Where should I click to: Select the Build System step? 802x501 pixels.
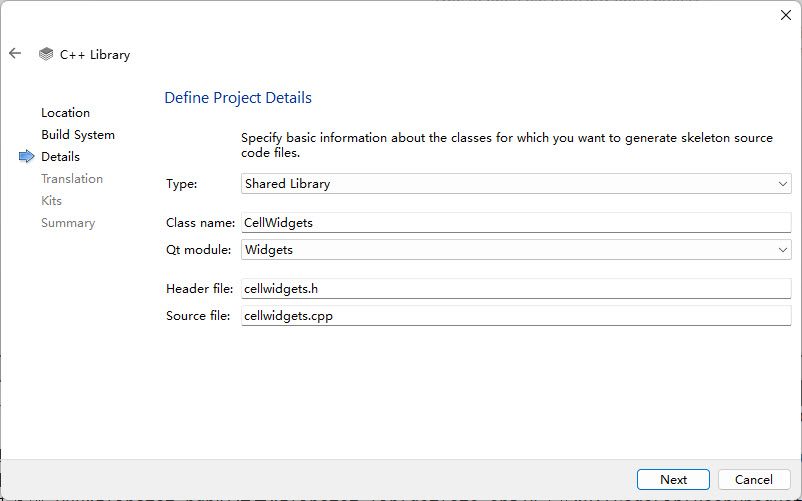pos(78,135)
